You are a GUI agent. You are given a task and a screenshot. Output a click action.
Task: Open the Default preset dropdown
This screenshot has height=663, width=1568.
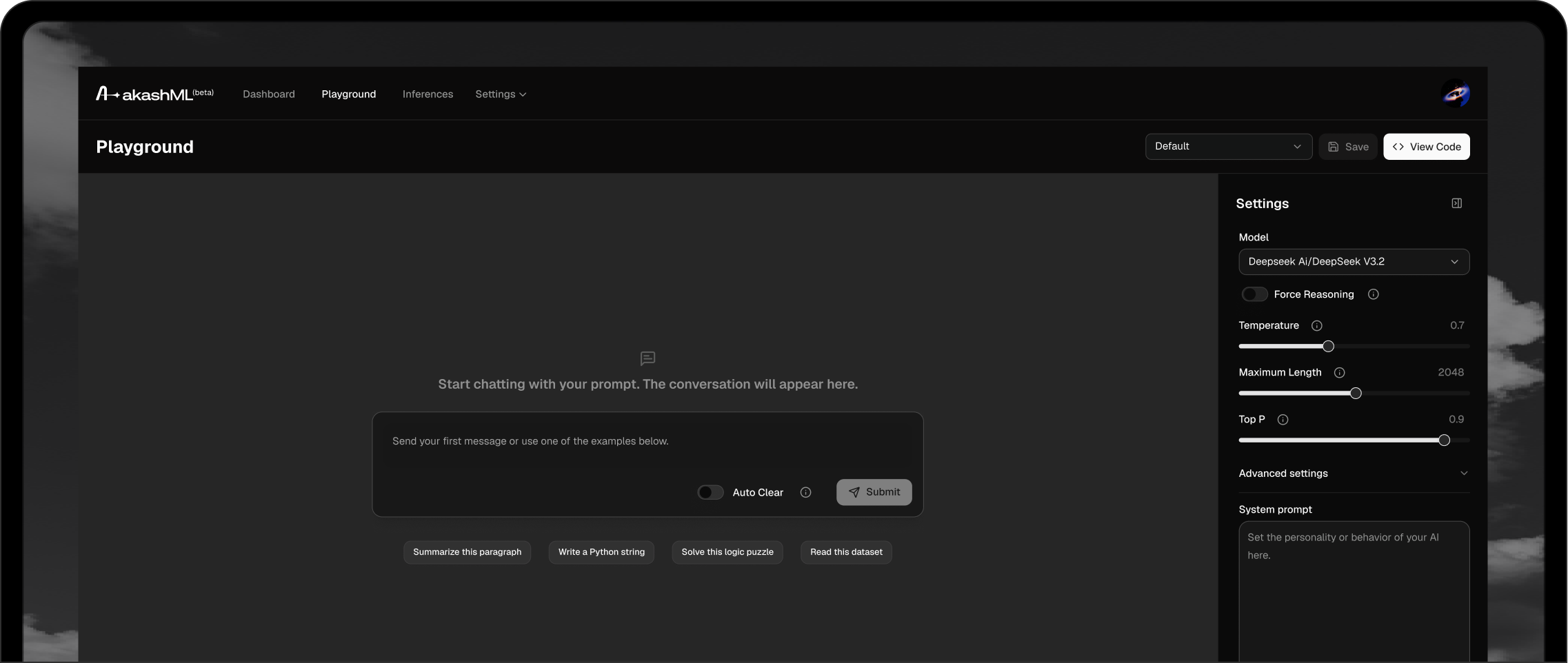tap(1228, 146)
